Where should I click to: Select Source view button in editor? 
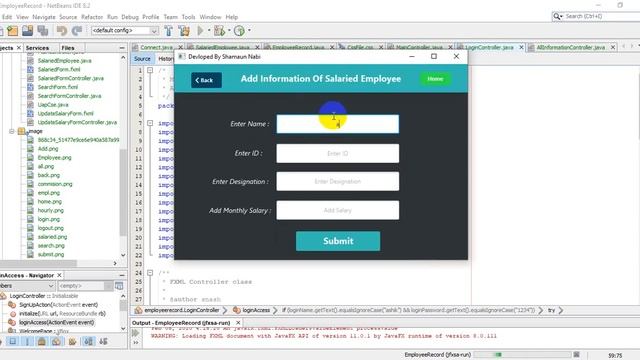point(142,59)
